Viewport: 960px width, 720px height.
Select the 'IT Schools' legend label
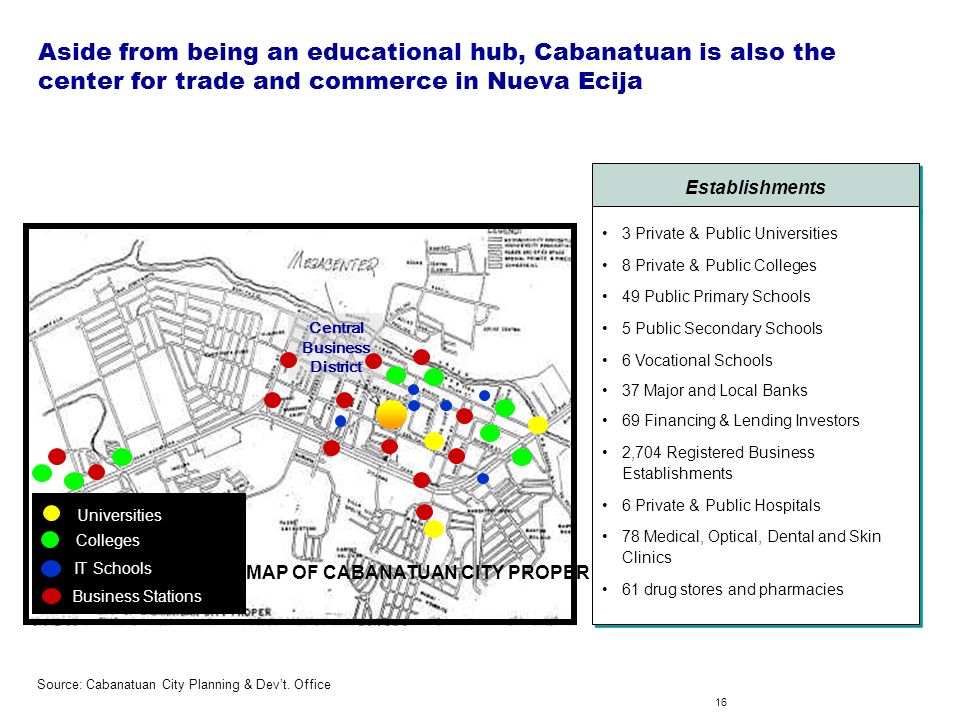(113, 568)
